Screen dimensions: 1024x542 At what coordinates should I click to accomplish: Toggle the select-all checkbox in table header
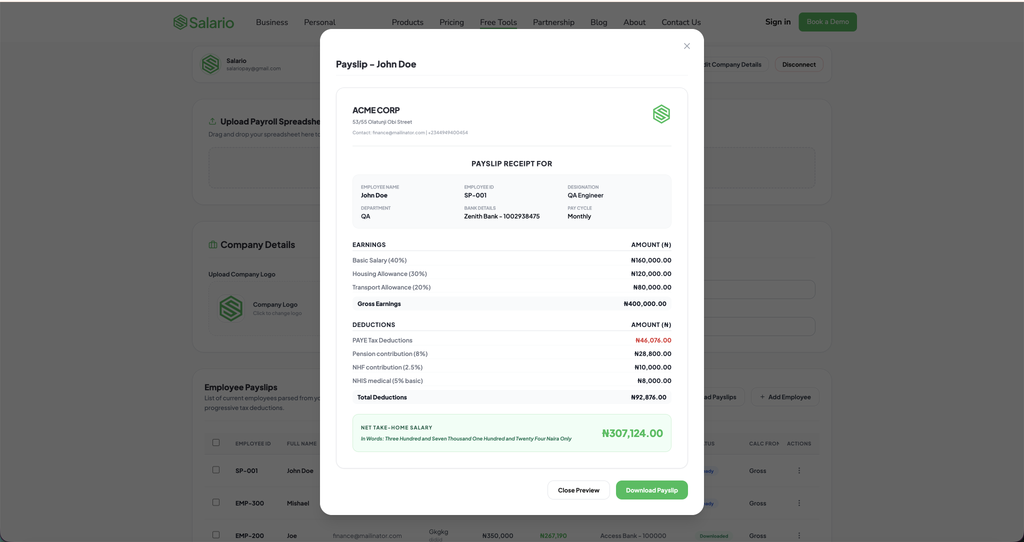pos(216,443)
